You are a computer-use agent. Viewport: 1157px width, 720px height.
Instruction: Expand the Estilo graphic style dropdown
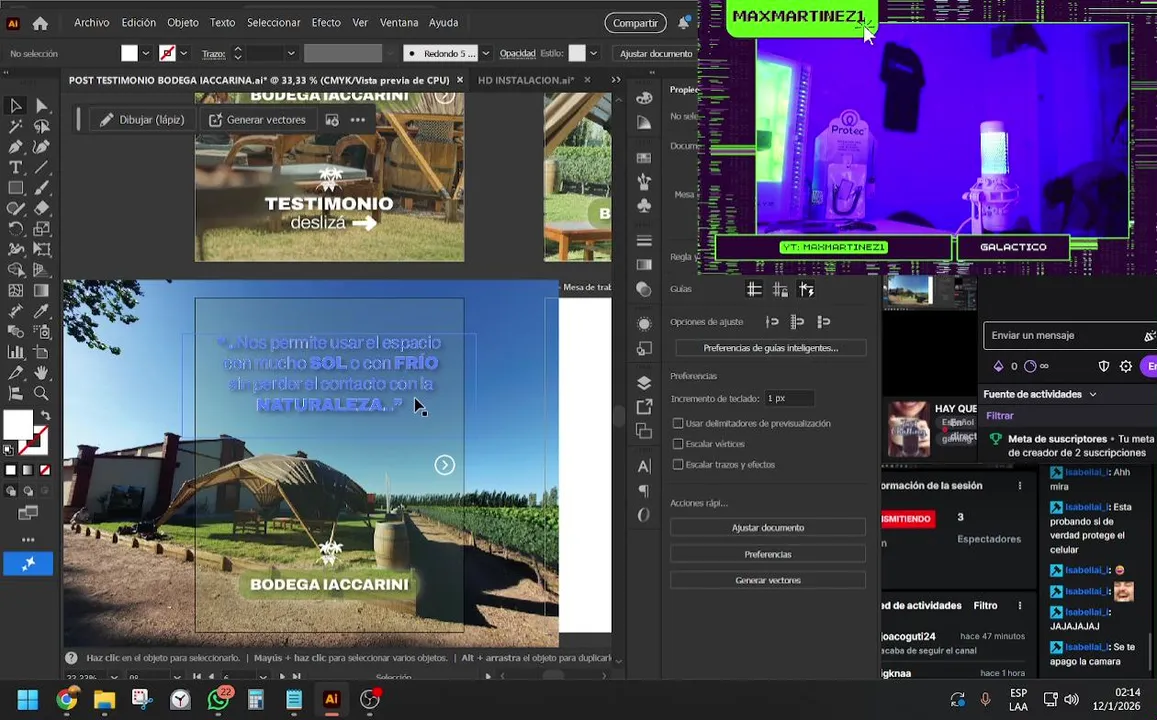(x=593, y=53)
